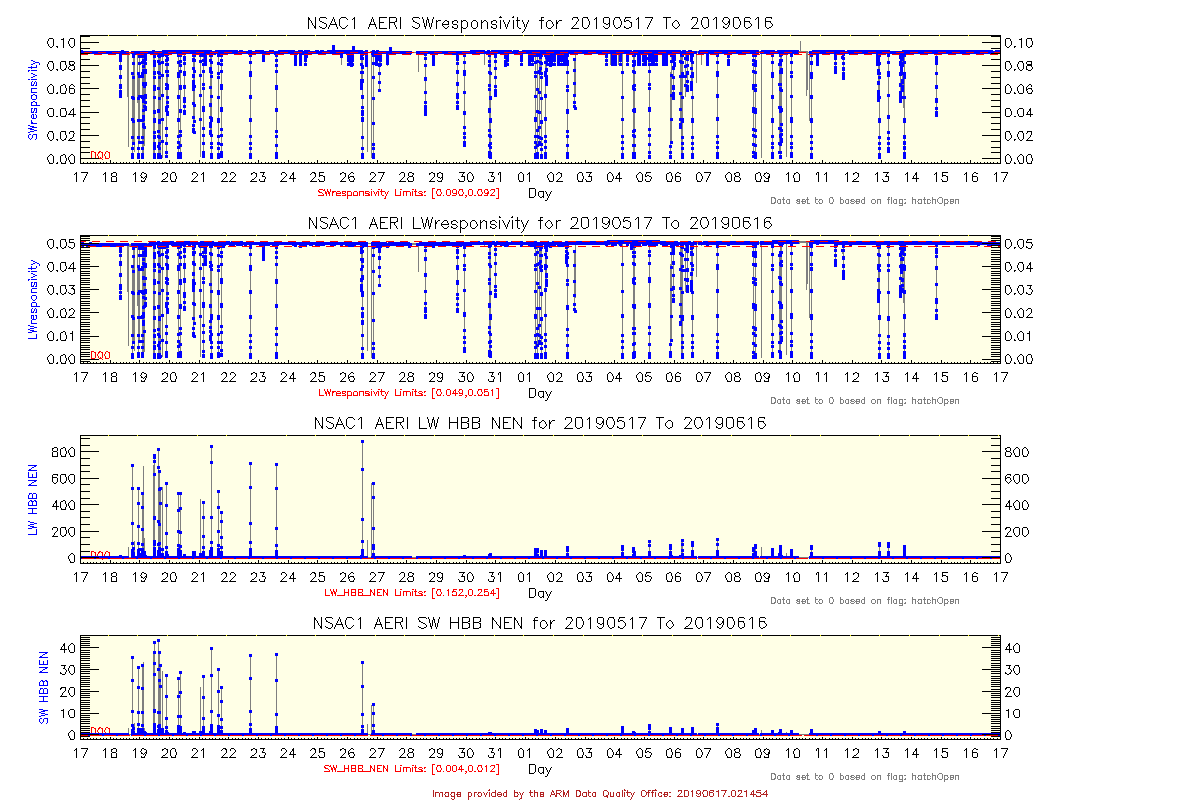This screenshot has width=1200, height=800.
Task: Click the SW_HBB_NEN Limits label
Action: 411,769
